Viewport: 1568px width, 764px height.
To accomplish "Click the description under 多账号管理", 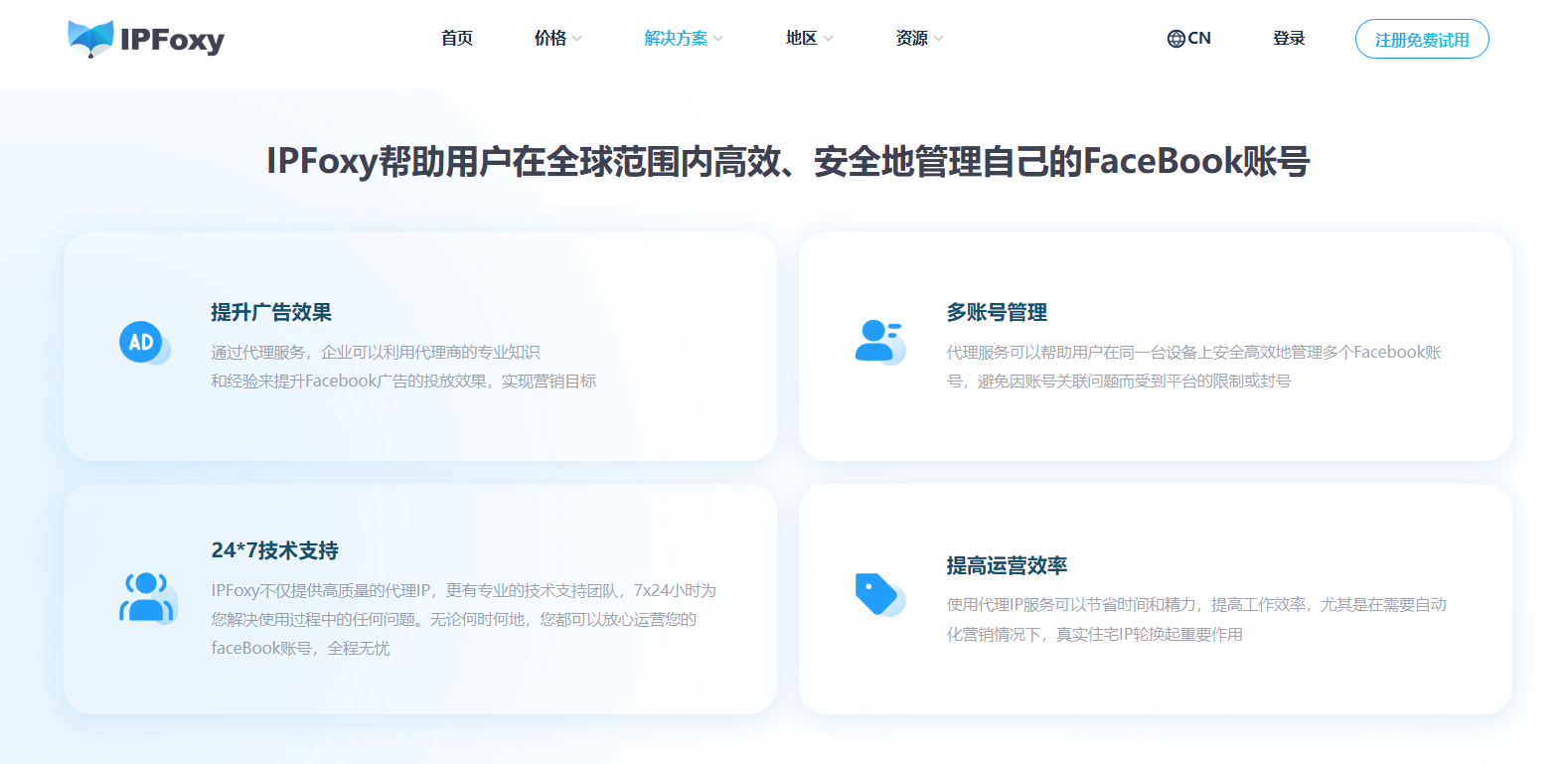I will [x=1193, y=367].
